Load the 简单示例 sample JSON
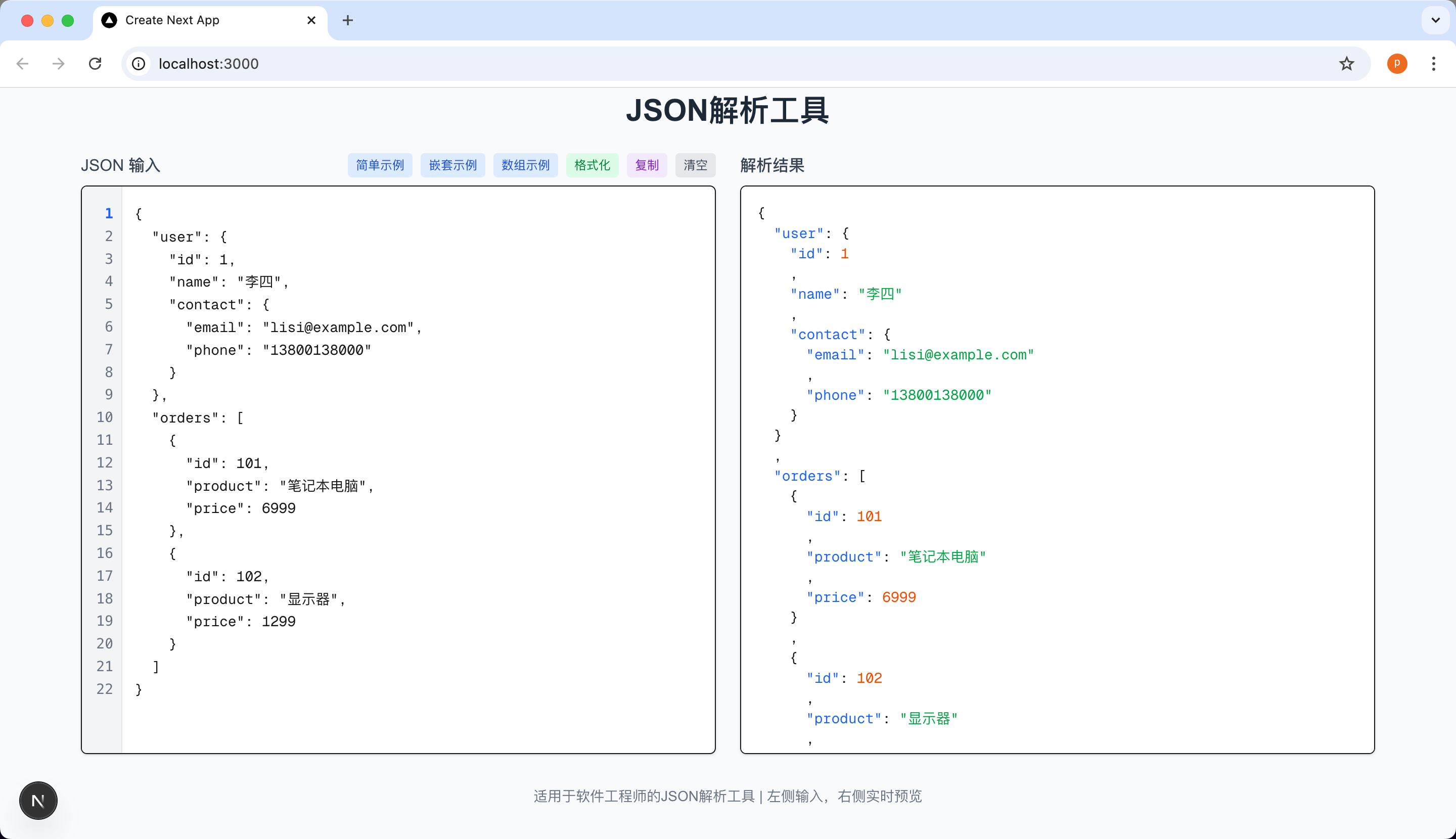The width and height of the screenshot is (1456, 839). click(x=379, y=165)
